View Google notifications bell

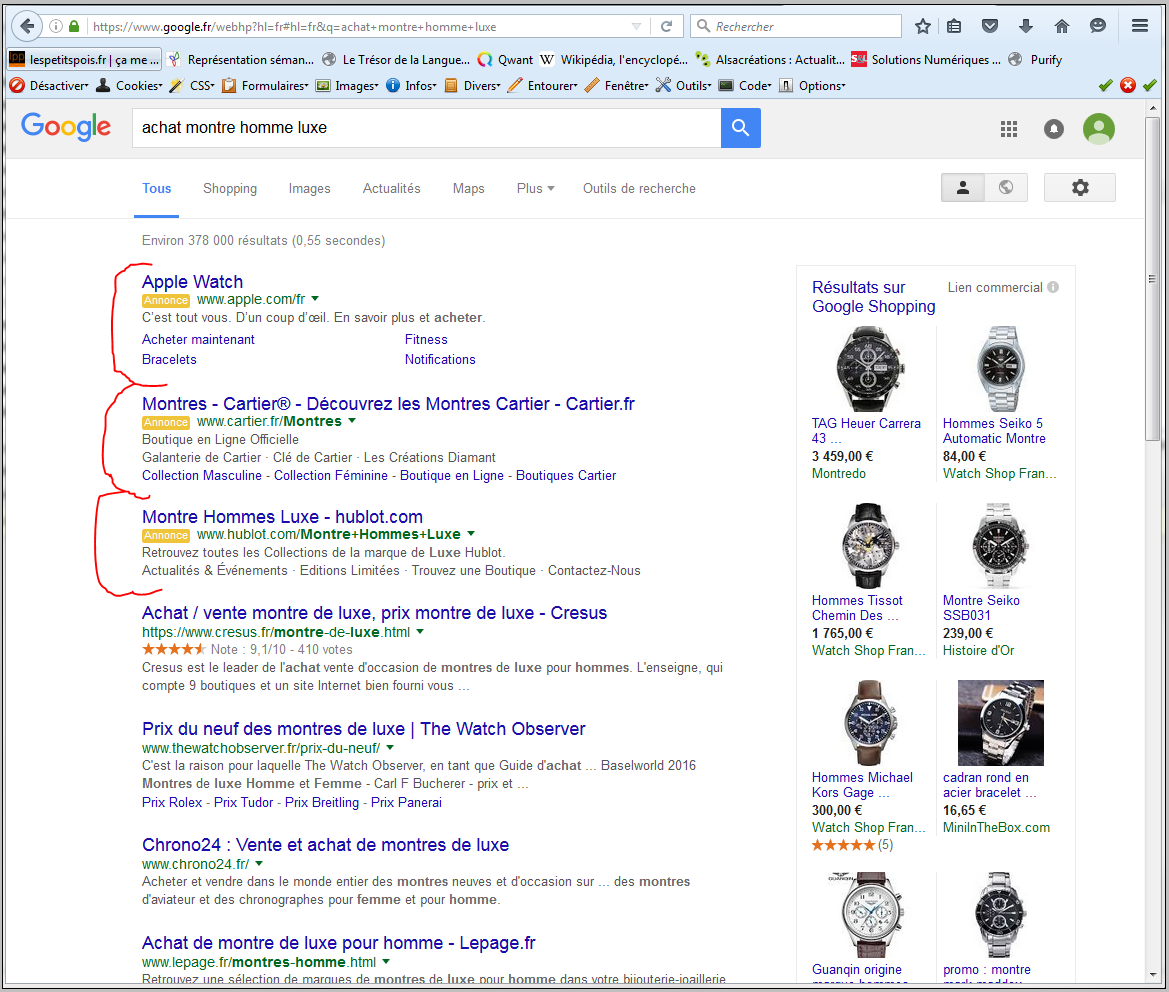point(1053,129)
